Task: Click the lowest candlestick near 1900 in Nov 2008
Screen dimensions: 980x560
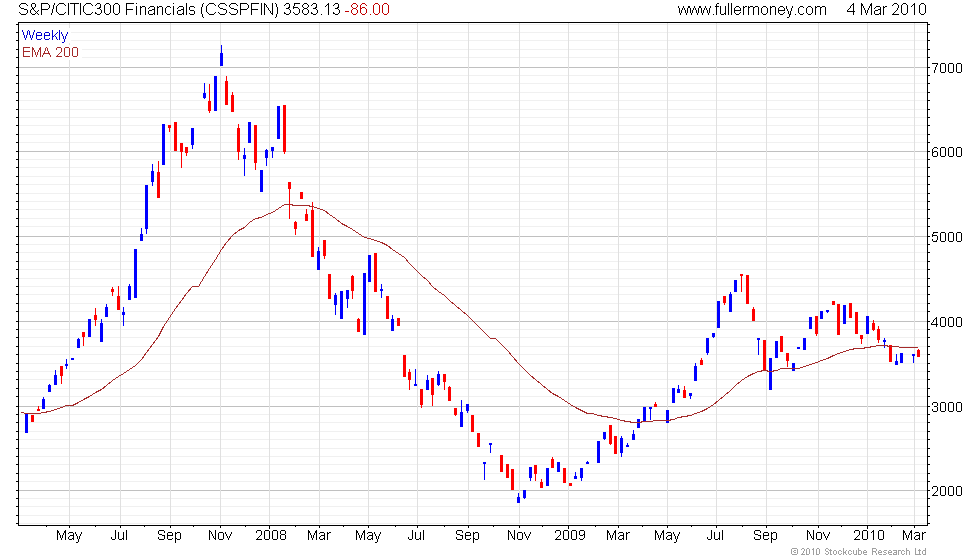Action: pos(518,498)
